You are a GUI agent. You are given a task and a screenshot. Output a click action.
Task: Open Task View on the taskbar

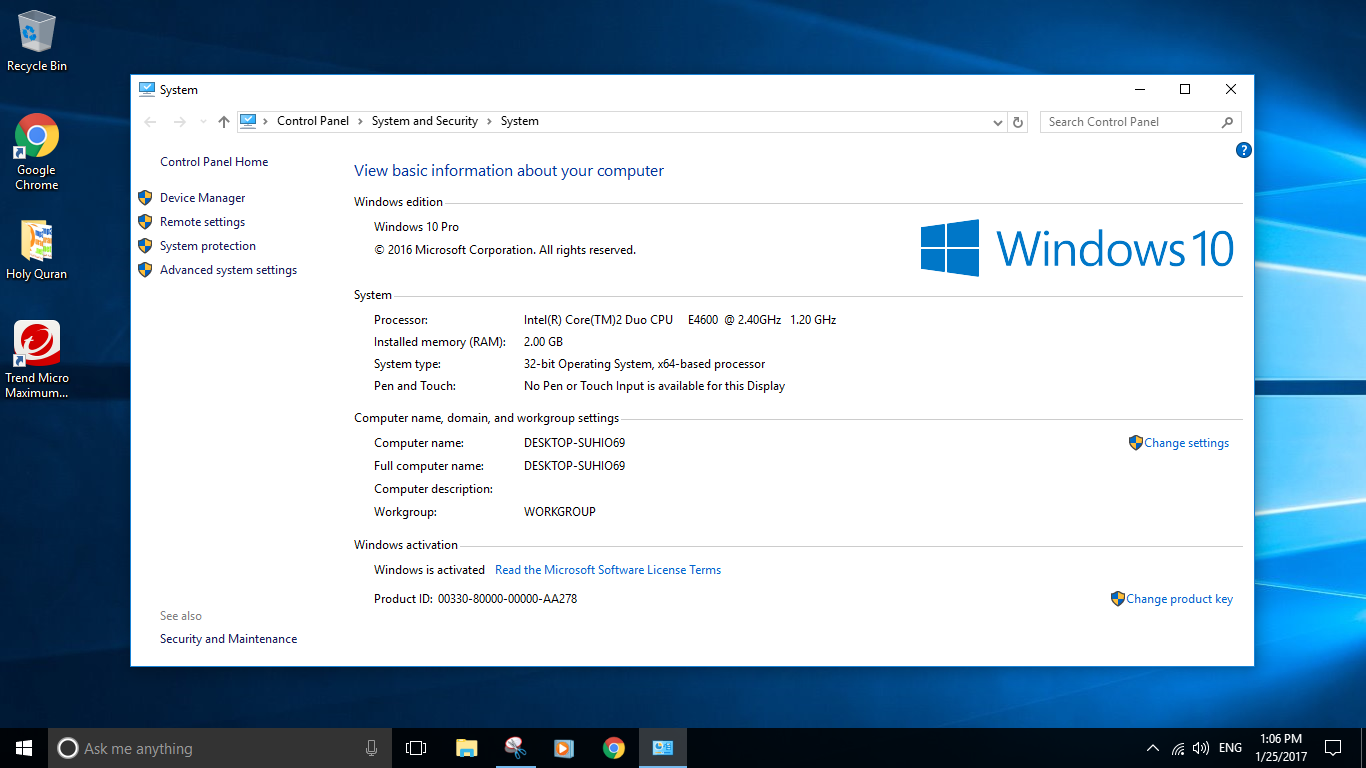(x=416, y=748)
